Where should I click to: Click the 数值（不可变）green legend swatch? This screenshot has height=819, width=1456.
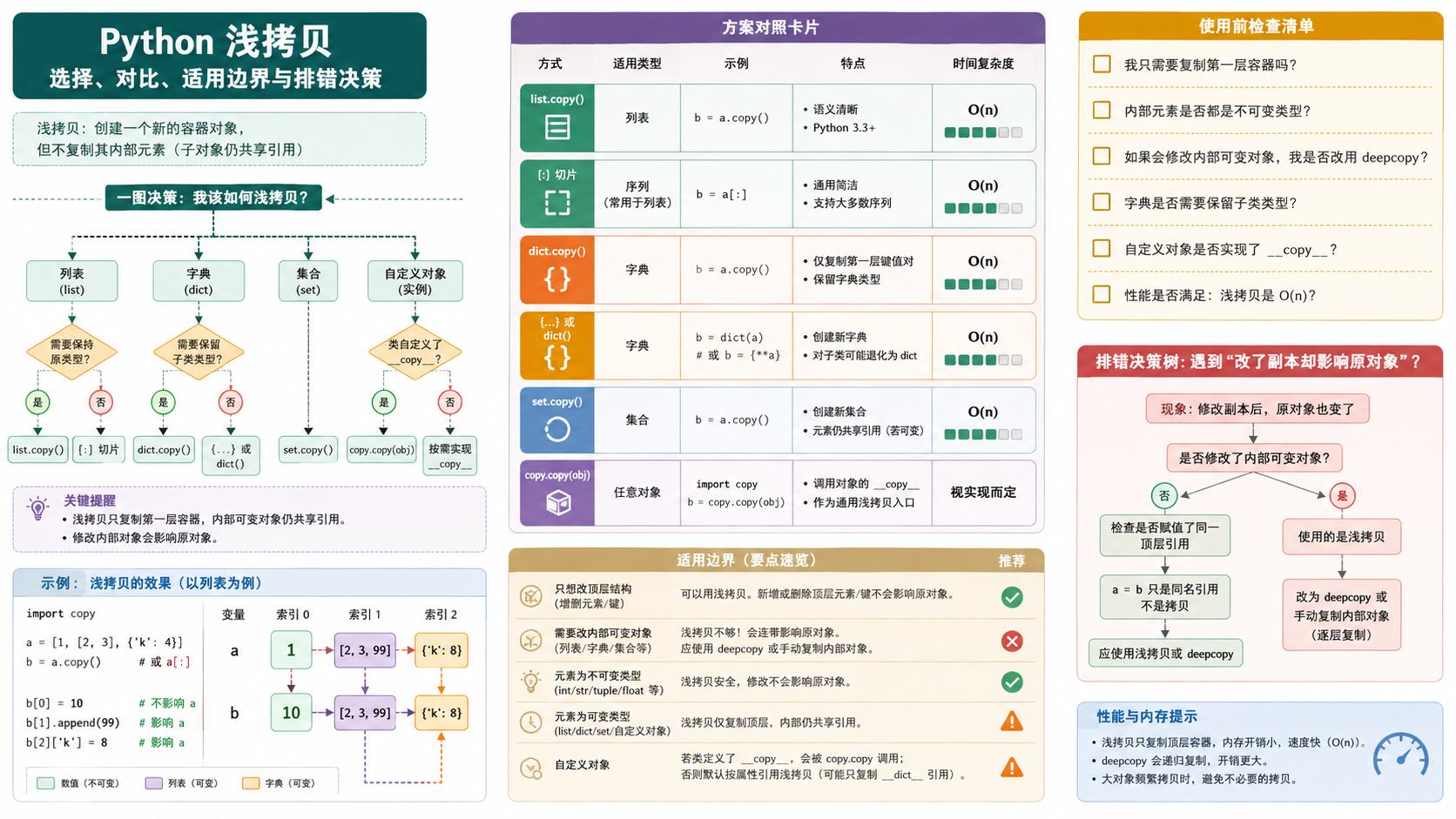pyautogui.click(x=46, y=783)
